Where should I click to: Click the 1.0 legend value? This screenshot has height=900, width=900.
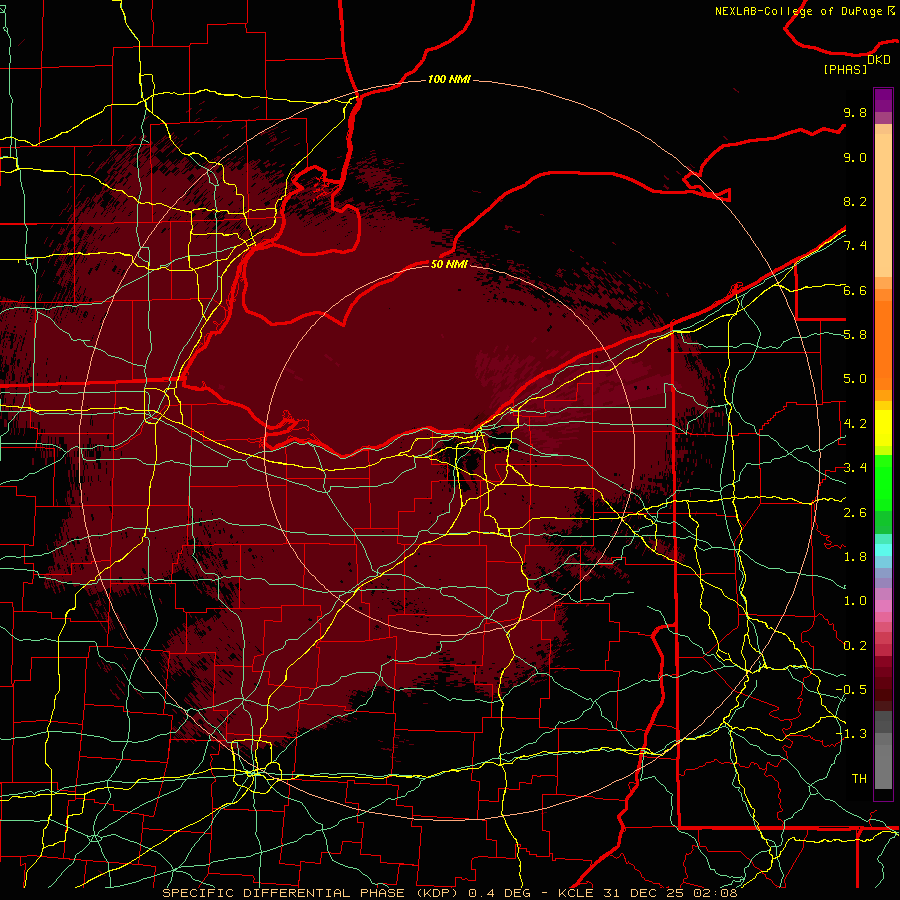(x=855, y=601)
